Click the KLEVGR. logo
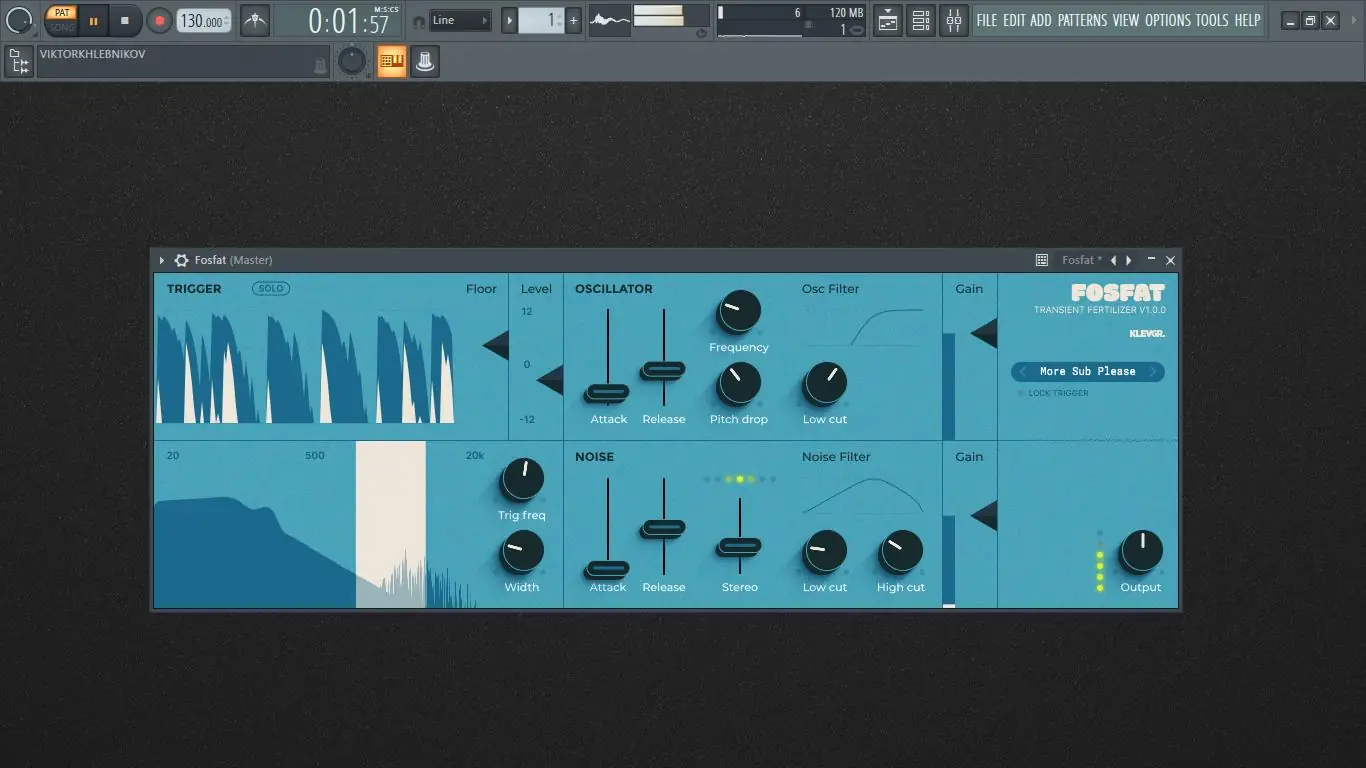1366x768 pixels. 1147,333
